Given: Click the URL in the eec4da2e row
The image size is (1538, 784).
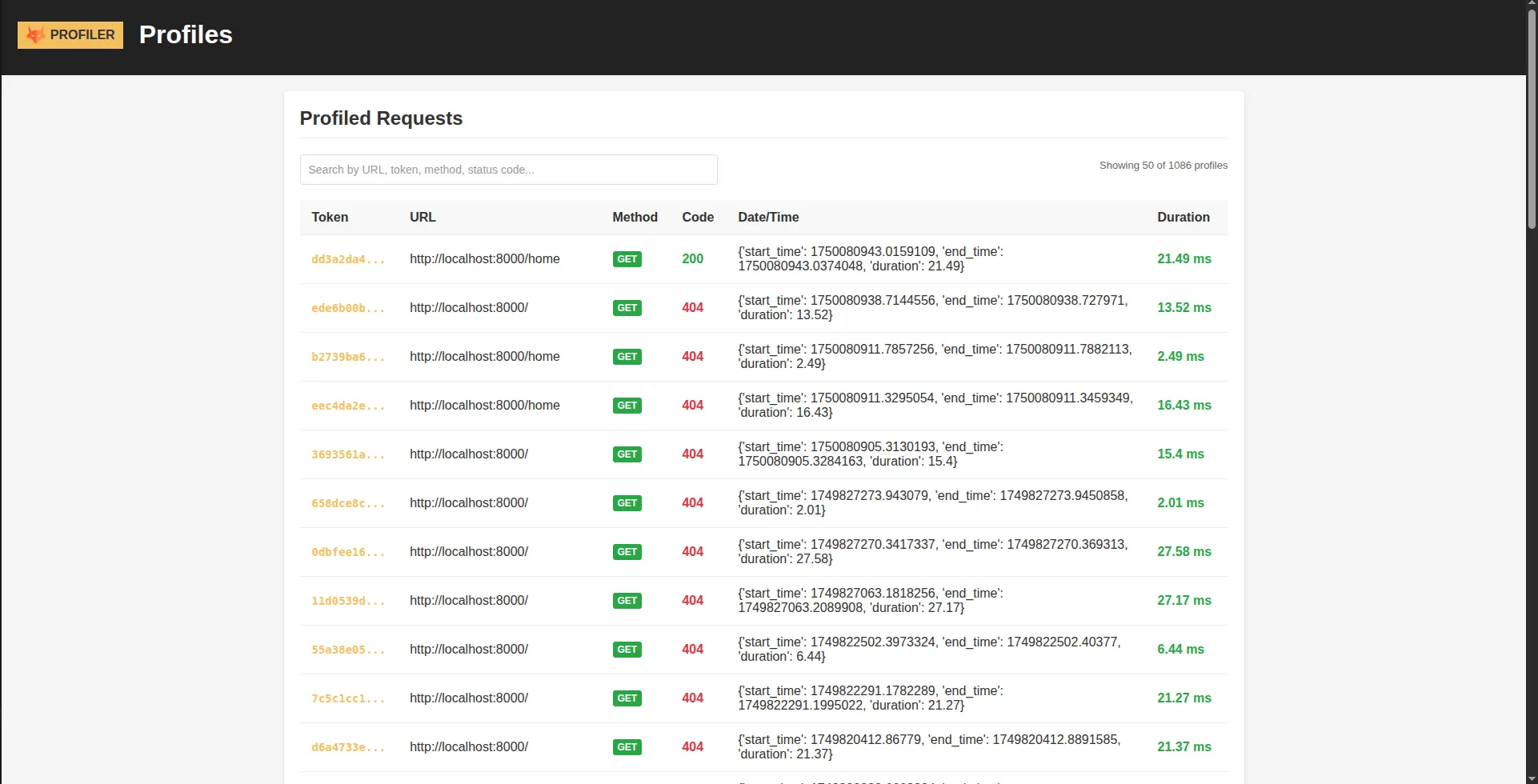Looking at the screenshot, I should [x=485, y=405].
